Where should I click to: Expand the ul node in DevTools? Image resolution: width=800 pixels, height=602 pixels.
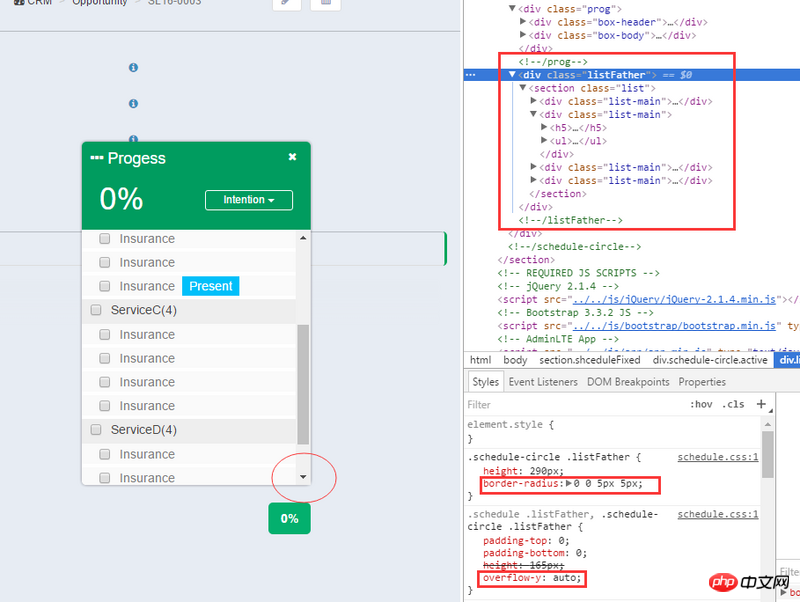(544, 140)
